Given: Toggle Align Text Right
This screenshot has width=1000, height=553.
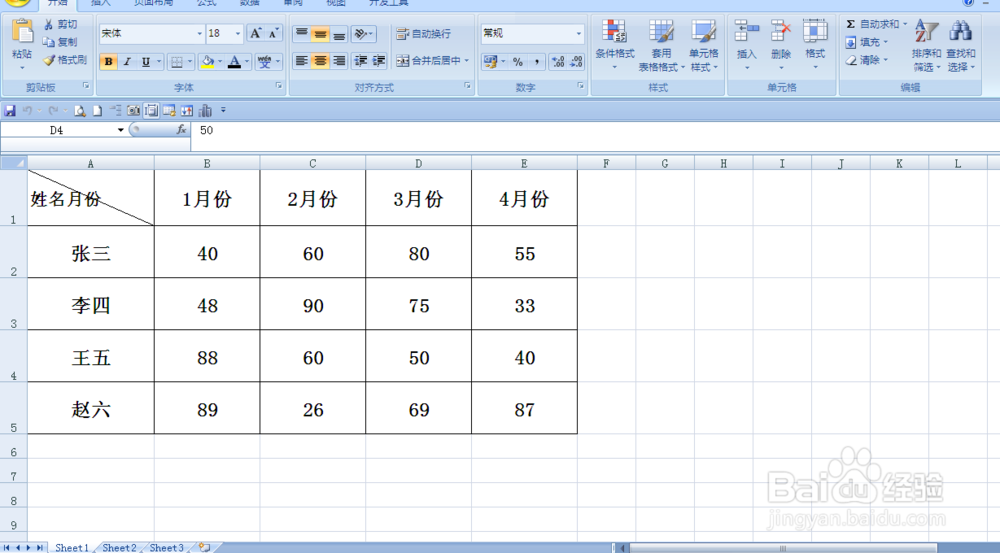Looking at the screenshot, I should (339, 61).
